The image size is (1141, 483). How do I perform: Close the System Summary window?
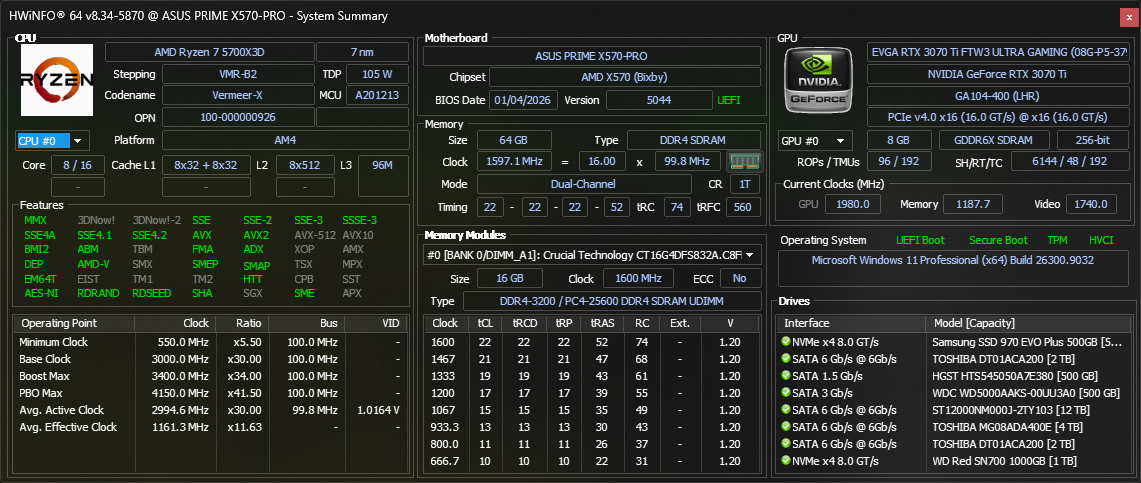coord(1129,16)
